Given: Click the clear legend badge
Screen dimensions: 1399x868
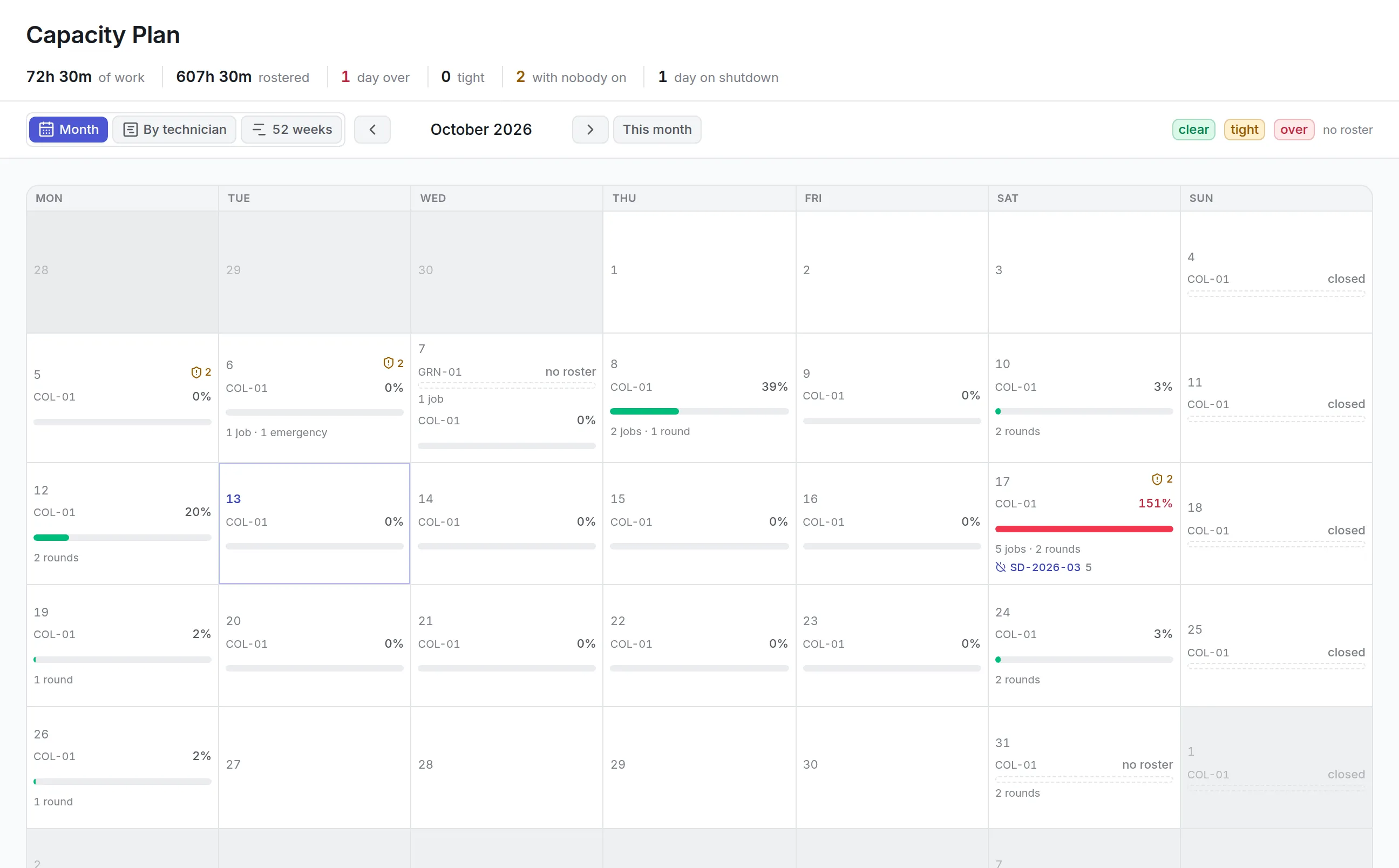Looking at the screenshot, I should 1193,130.
